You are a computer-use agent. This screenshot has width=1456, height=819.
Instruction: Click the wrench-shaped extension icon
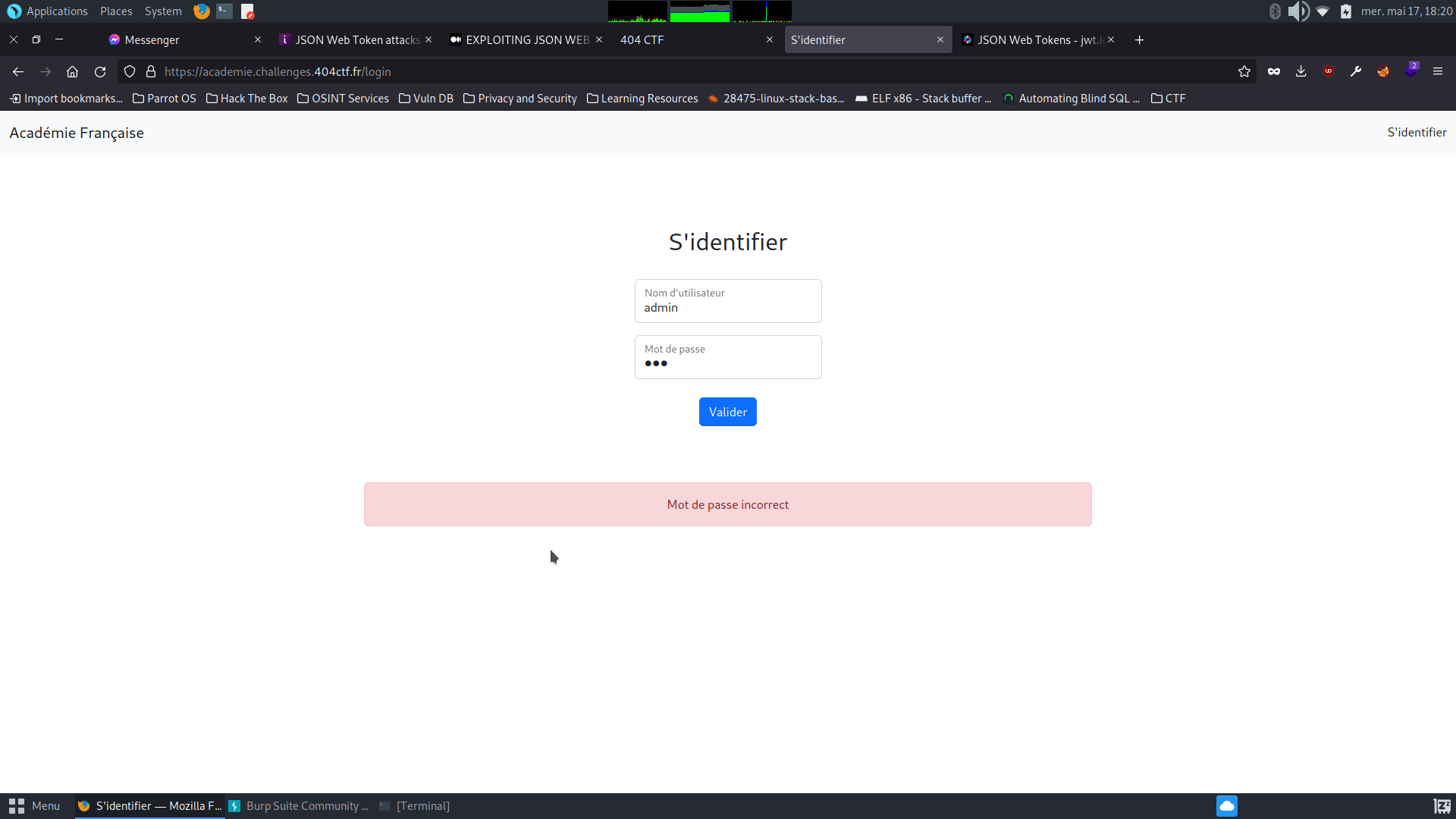[x=1355, y=71]
